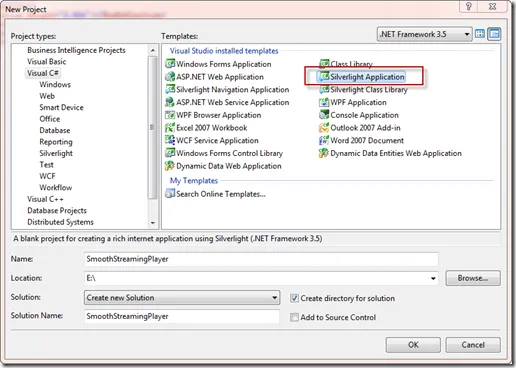
Task: Select the Office project type
Action: pyautogui.click(x=50, y=119)
